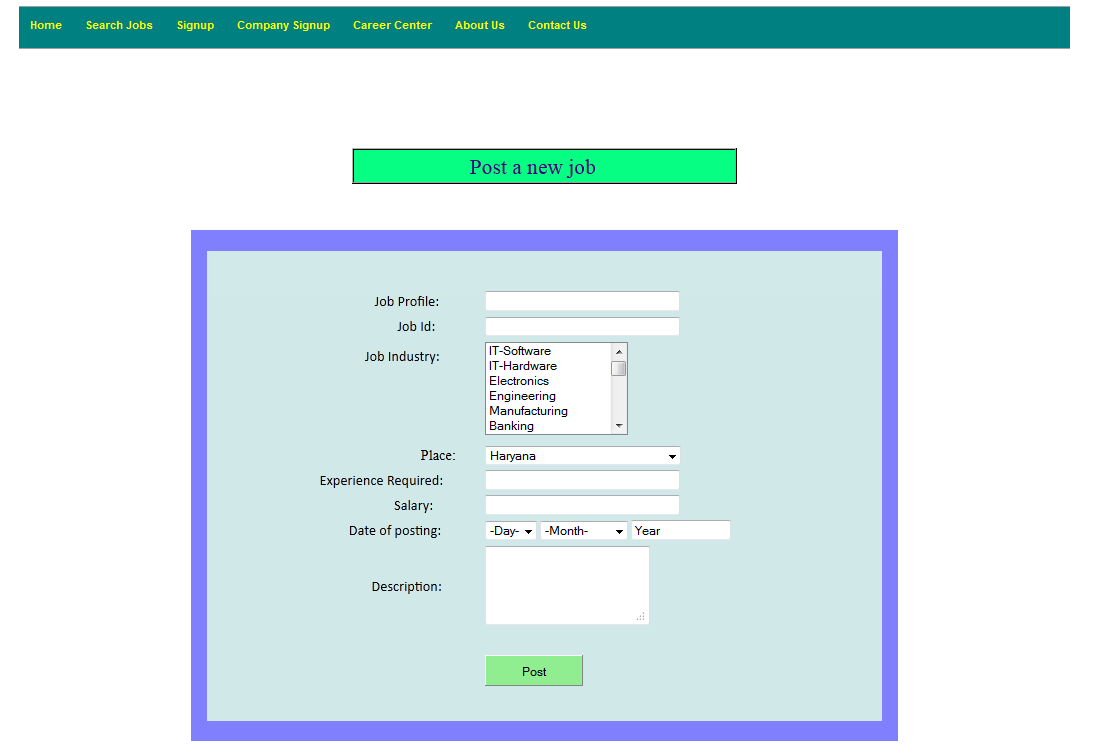Click the Contact Us link
This screenshot has width=1108, height=753.
pos(557,25)
